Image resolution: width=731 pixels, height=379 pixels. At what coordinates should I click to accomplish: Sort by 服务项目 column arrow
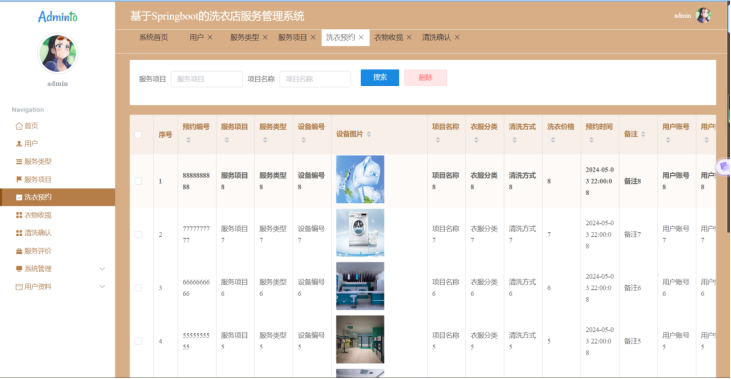pos(227,140)
